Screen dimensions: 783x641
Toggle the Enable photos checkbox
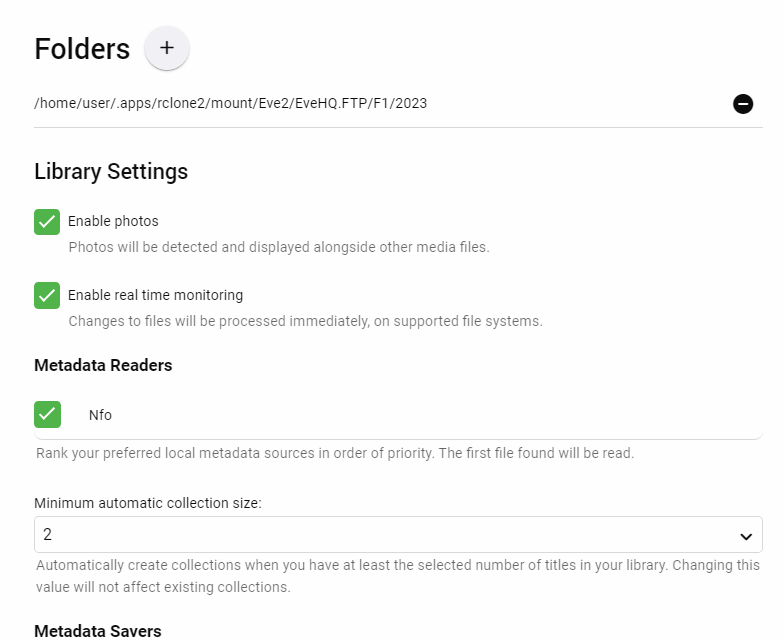coord(47,222)
